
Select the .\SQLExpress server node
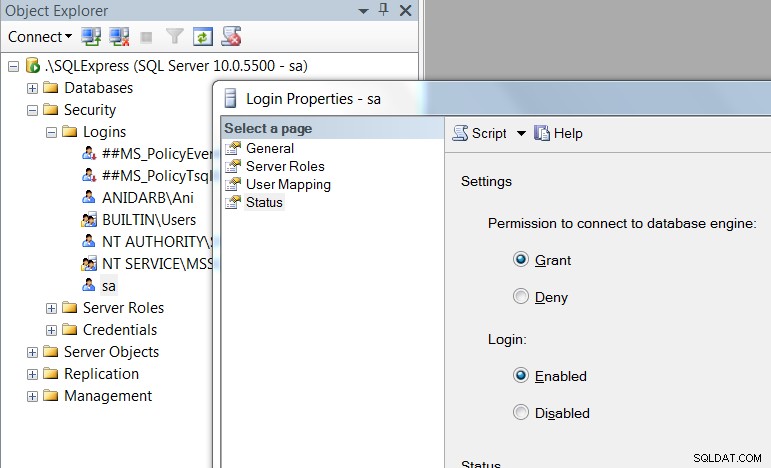[176, 66]
